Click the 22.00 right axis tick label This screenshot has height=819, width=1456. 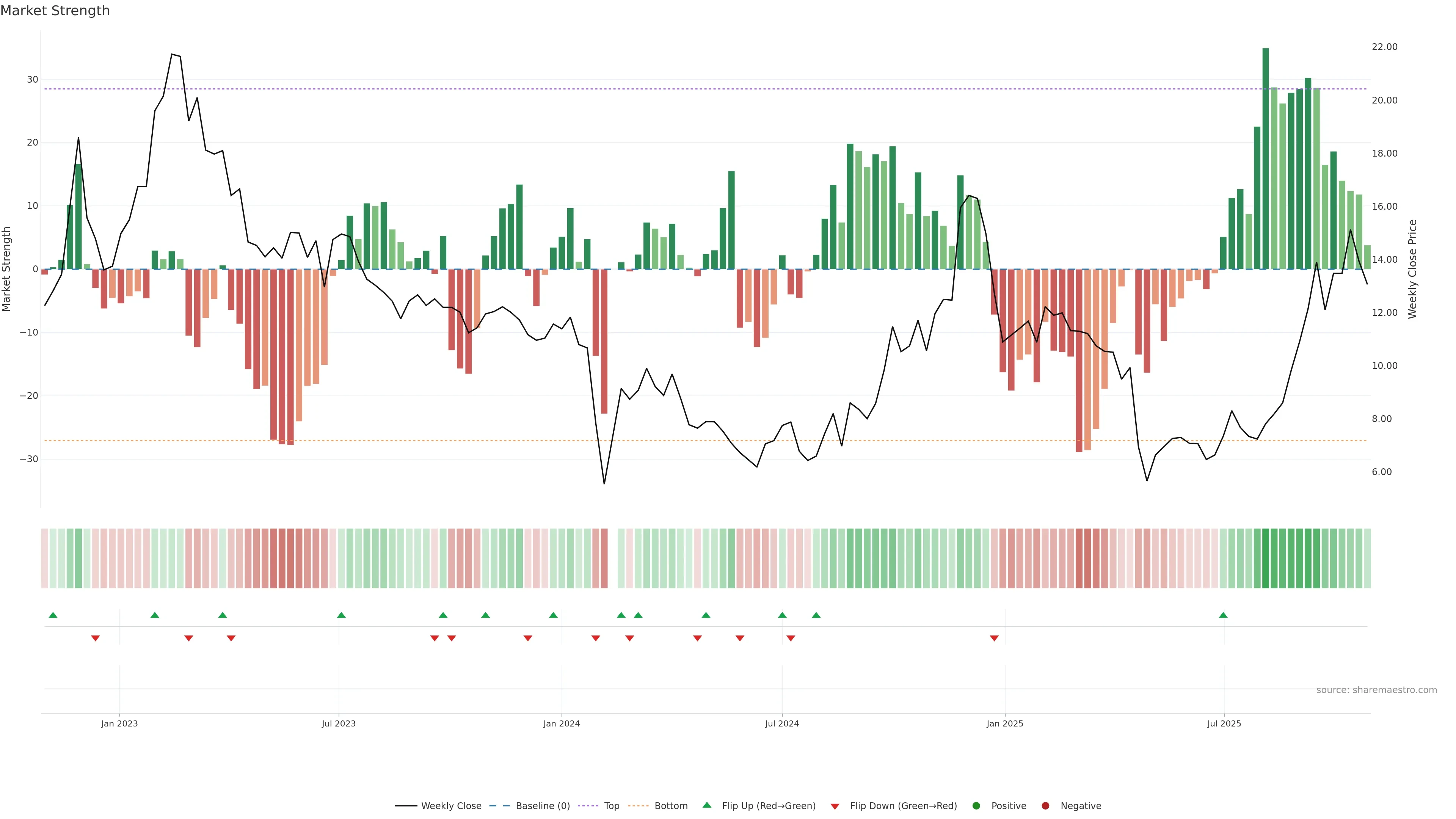pyautogui.click(x=1384, y=47)
